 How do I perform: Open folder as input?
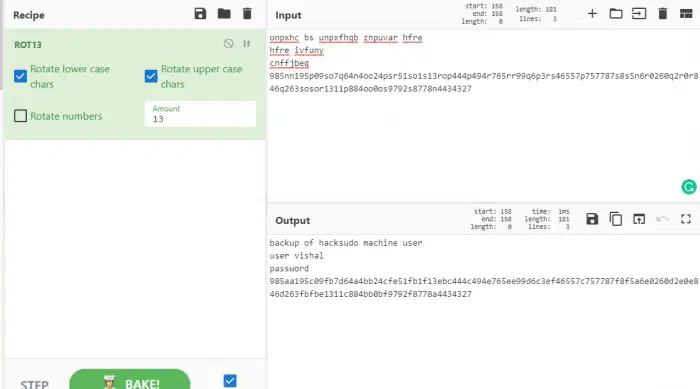point(616,14)
